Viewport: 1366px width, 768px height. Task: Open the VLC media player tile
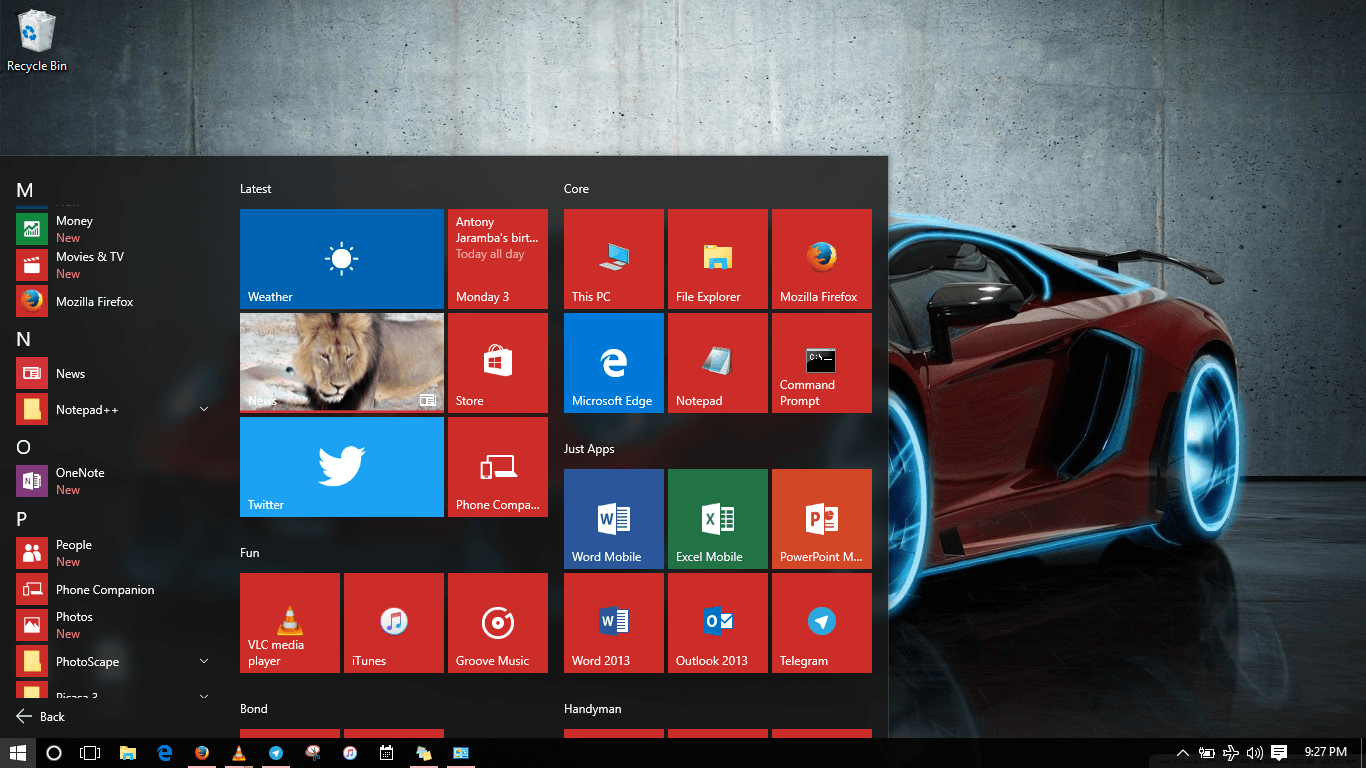click(x=290, y=623)
